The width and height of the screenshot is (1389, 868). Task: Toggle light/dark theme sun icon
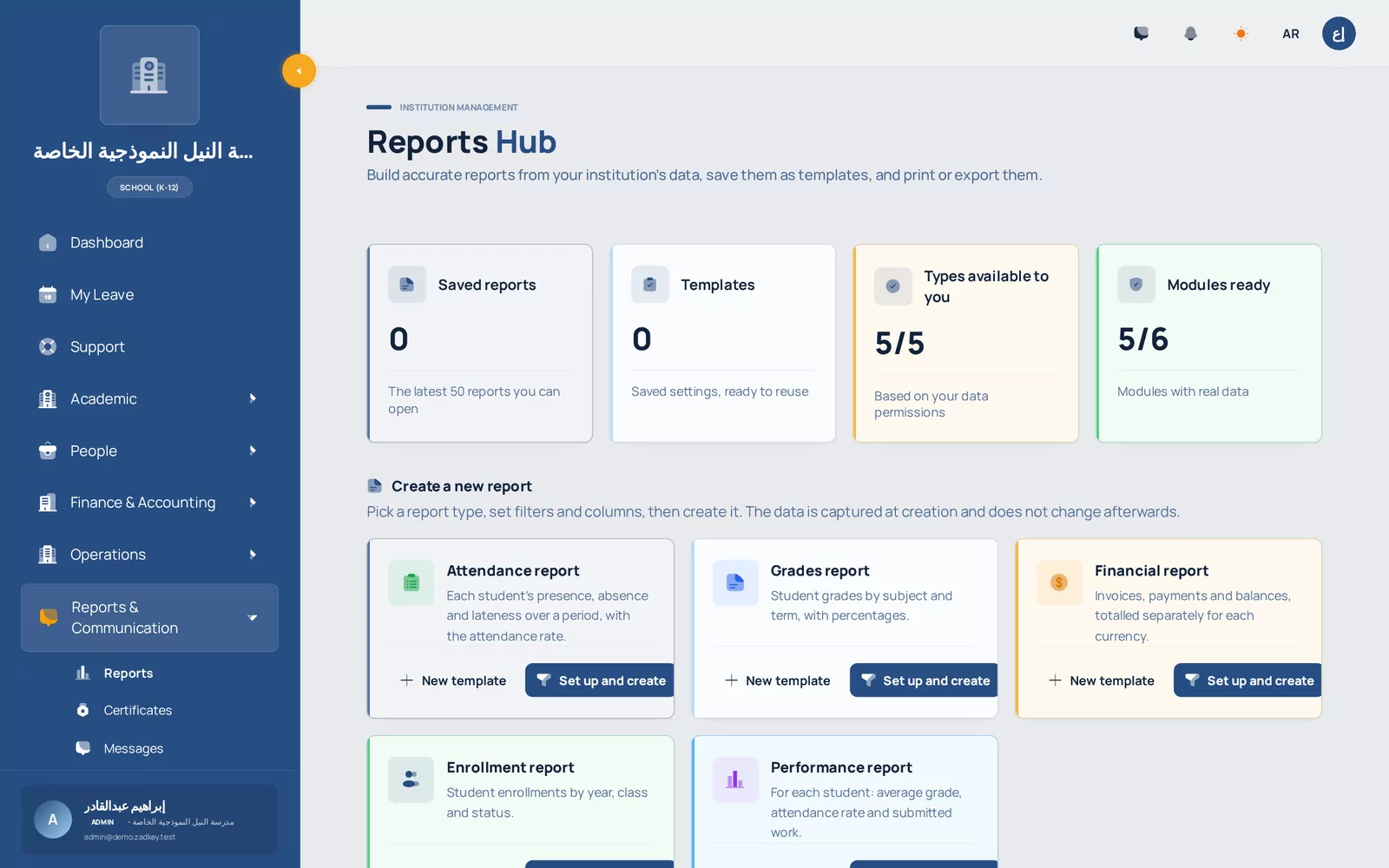(1241, 34)
